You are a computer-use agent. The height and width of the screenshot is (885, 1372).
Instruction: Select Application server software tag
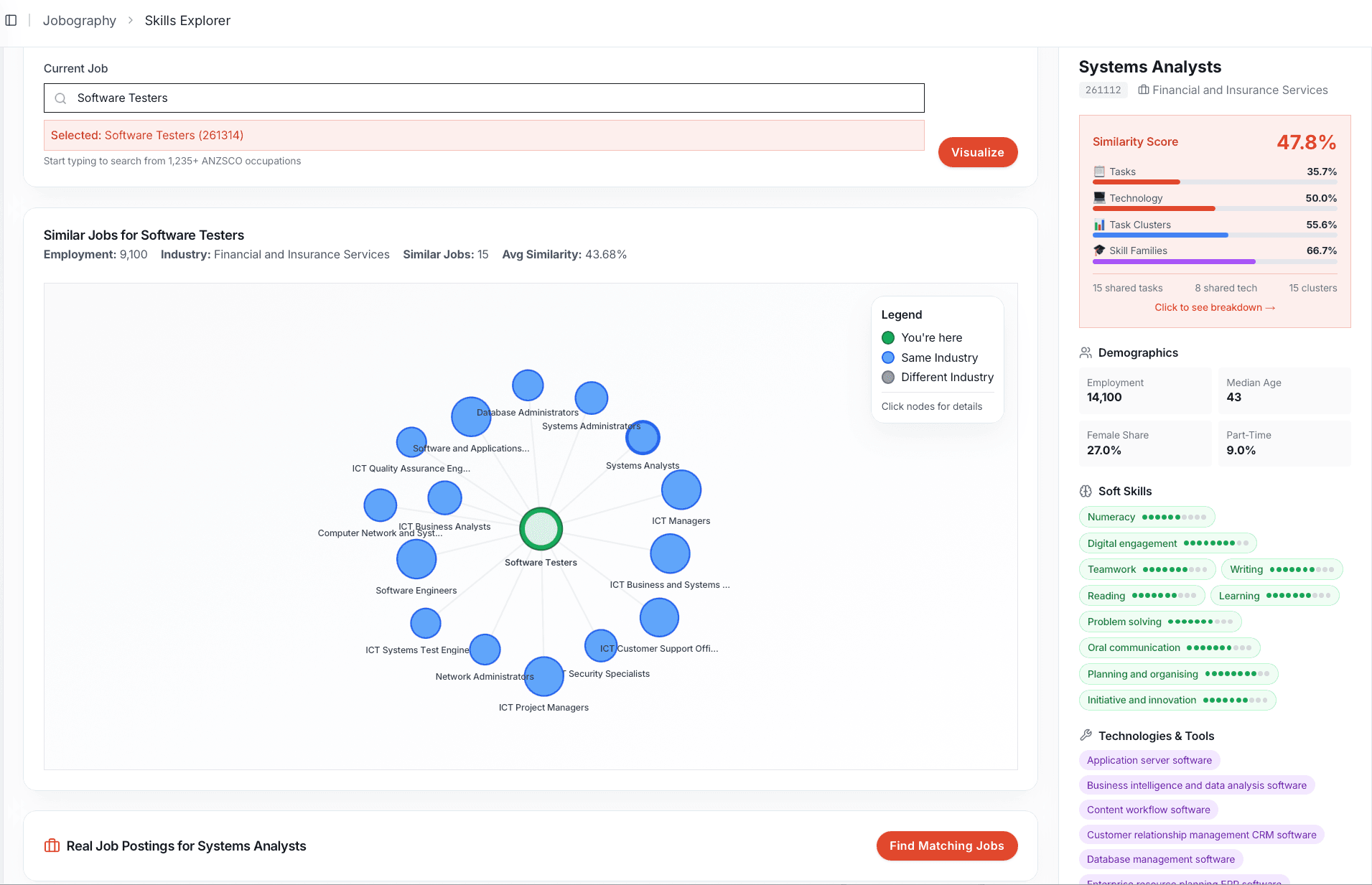point(1149,760)
